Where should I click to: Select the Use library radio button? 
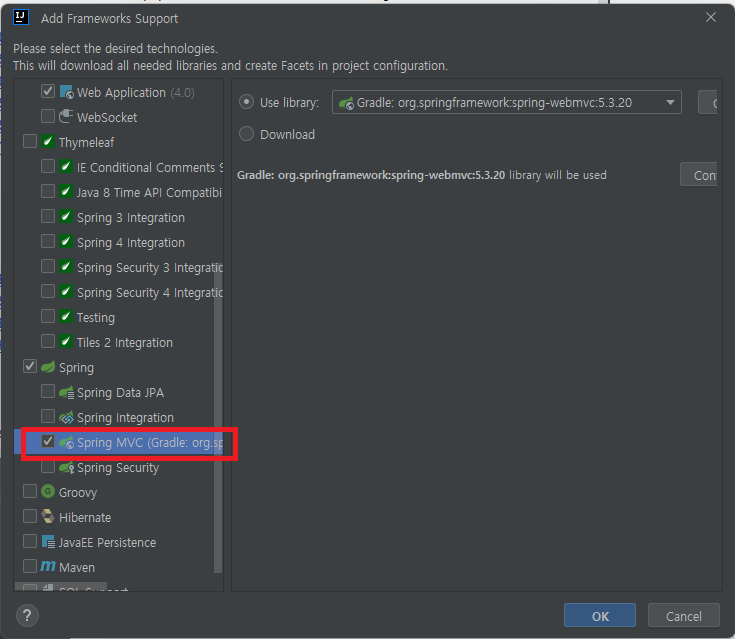coord(247,102)
